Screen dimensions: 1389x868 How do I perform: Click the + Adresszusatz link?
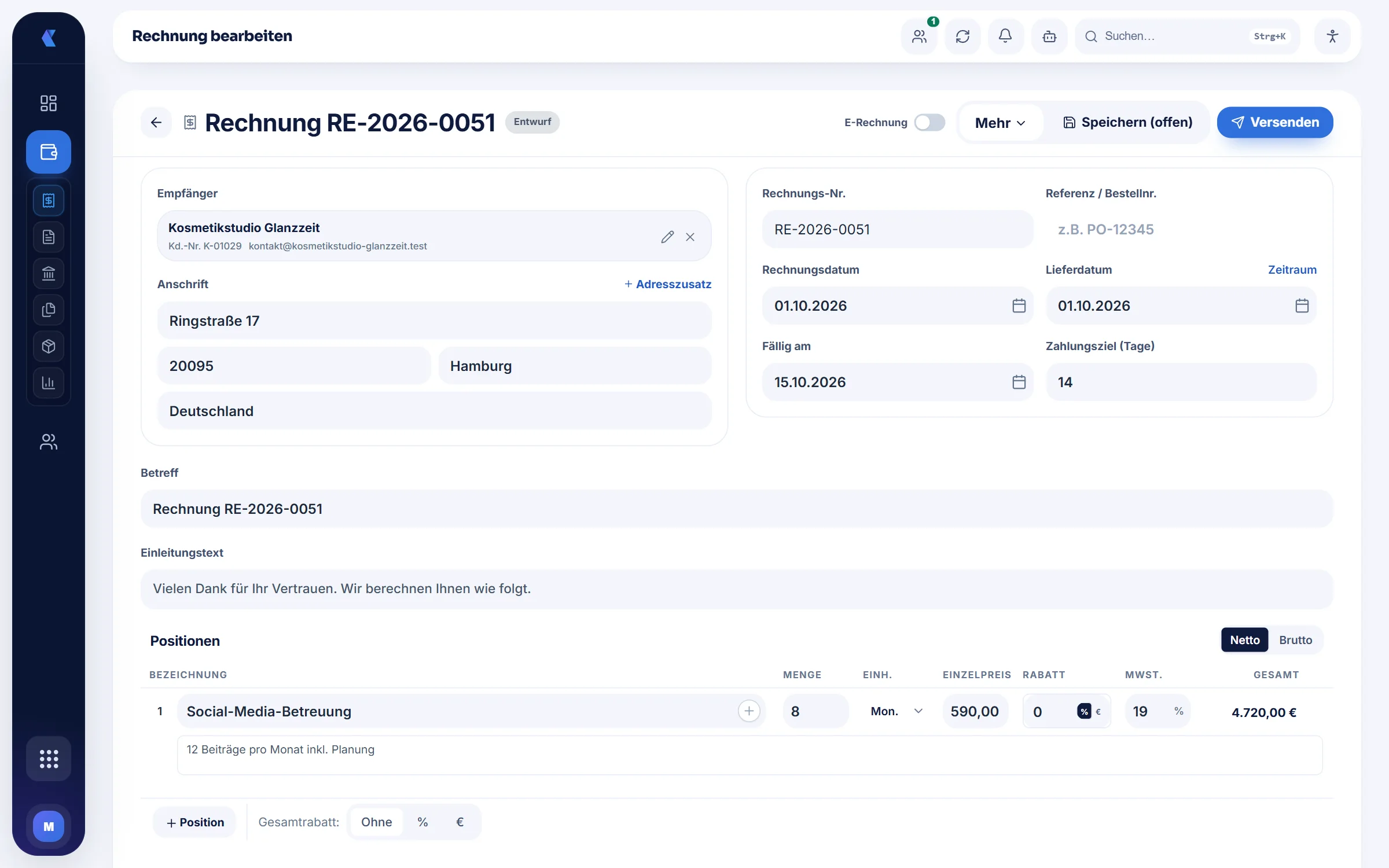click(668, 284)
